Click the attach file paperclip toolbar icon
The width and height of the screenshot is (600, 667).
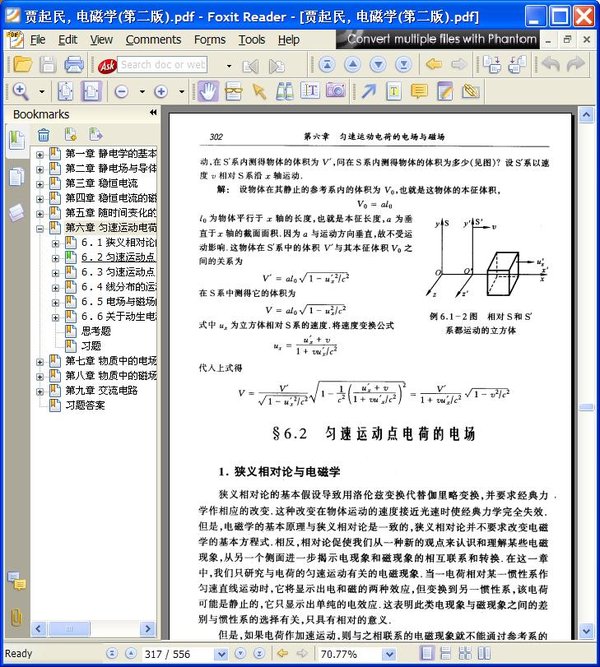click(x=471, y=91)
